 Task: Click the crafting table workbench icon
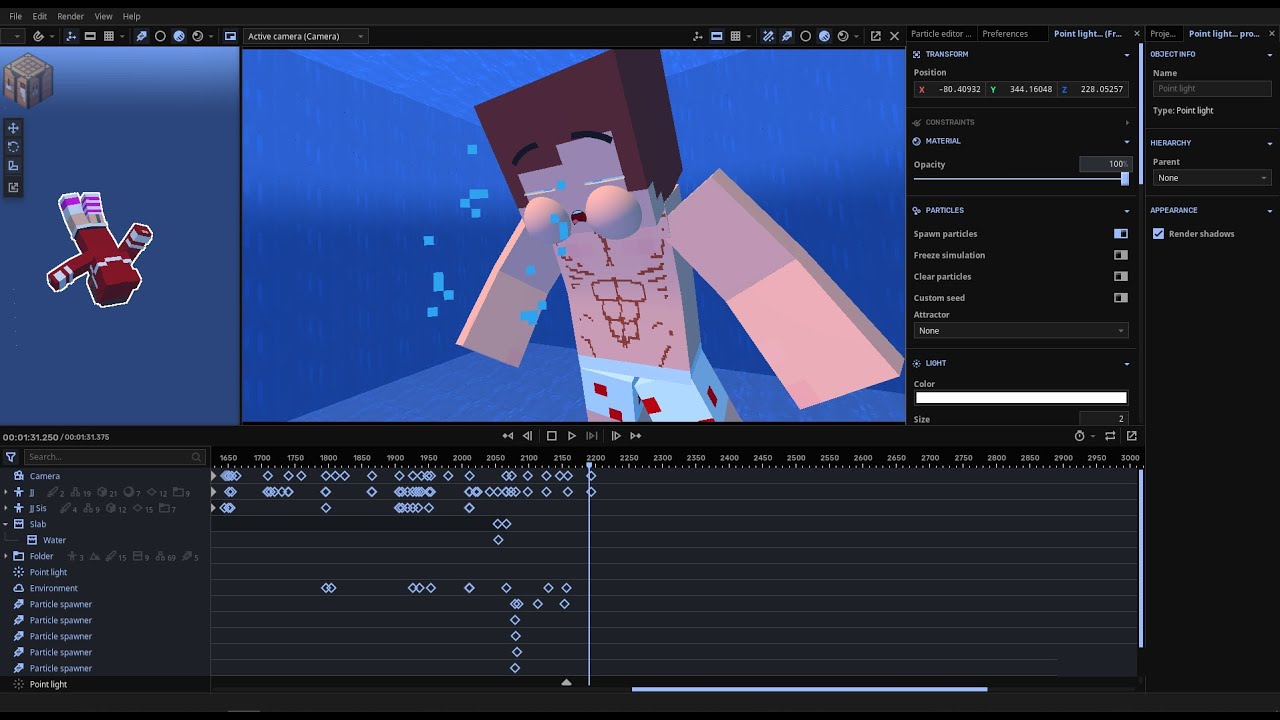[x=27, y=82]
